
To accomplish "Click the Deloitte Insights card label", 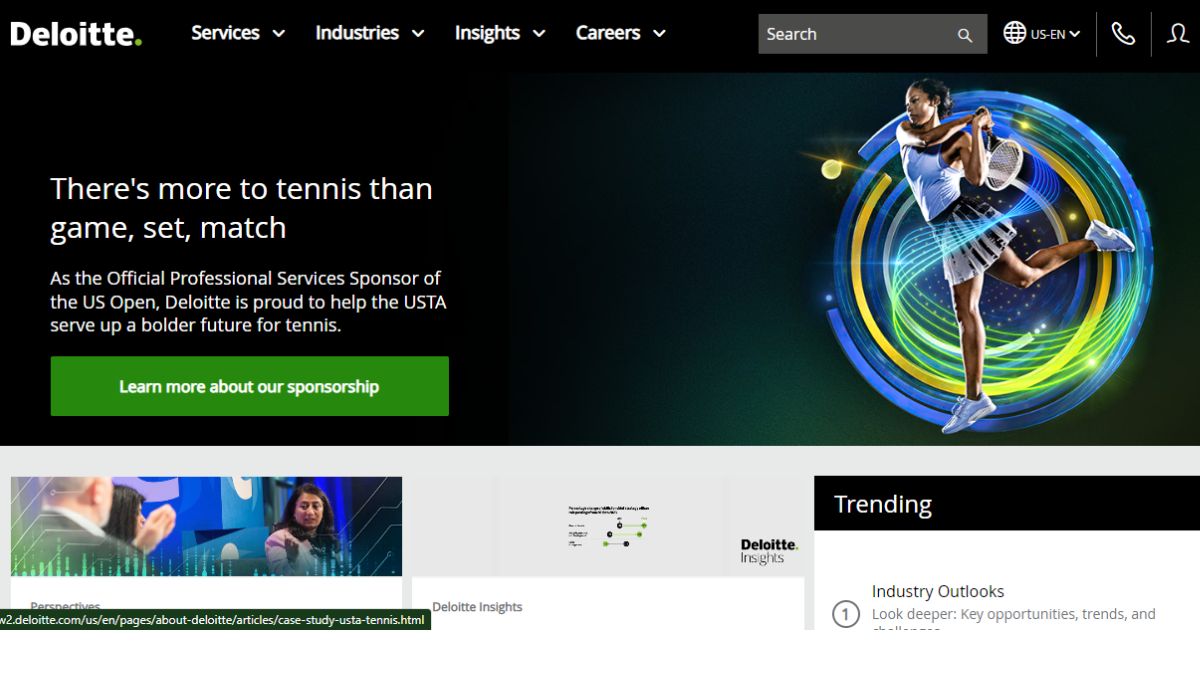I will [477, 607].
